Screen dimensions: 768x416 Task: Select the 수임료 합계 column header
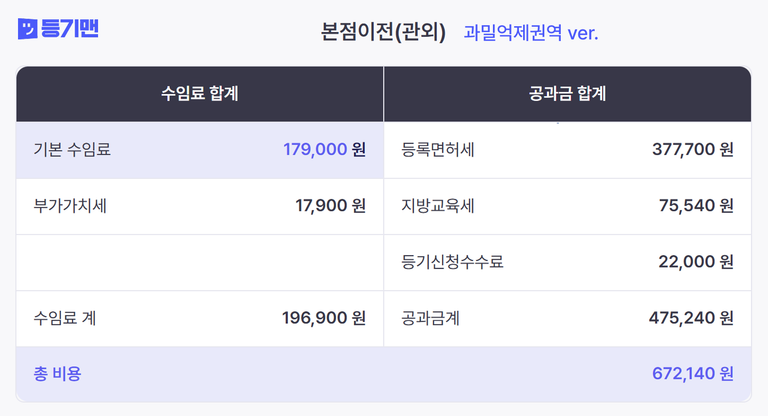199,95
